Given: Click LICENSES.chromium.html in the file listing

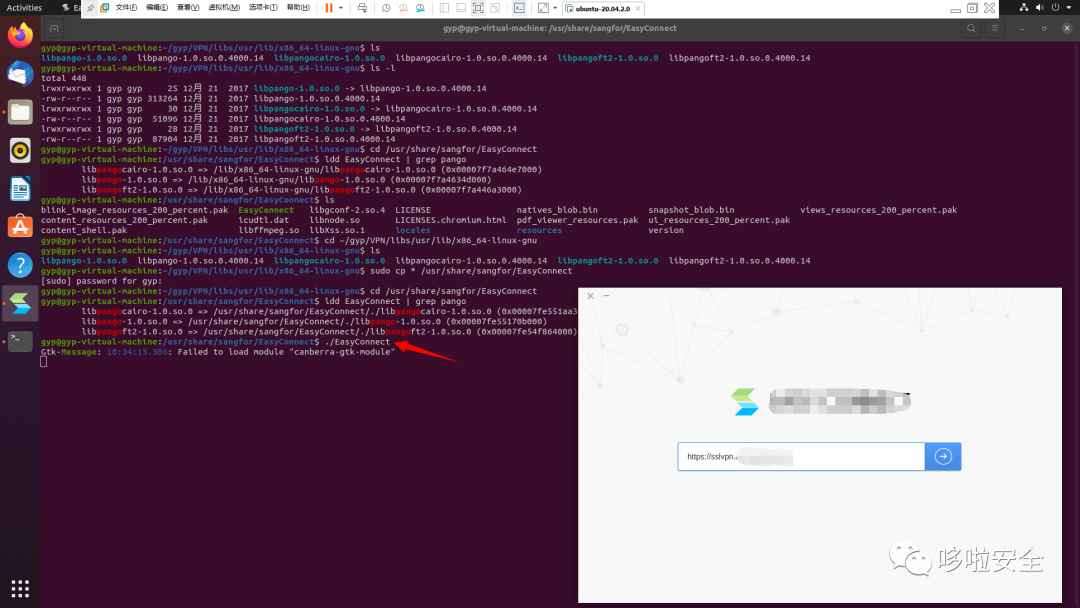Looking at the screenshot, I should click(x=450, y=220).
